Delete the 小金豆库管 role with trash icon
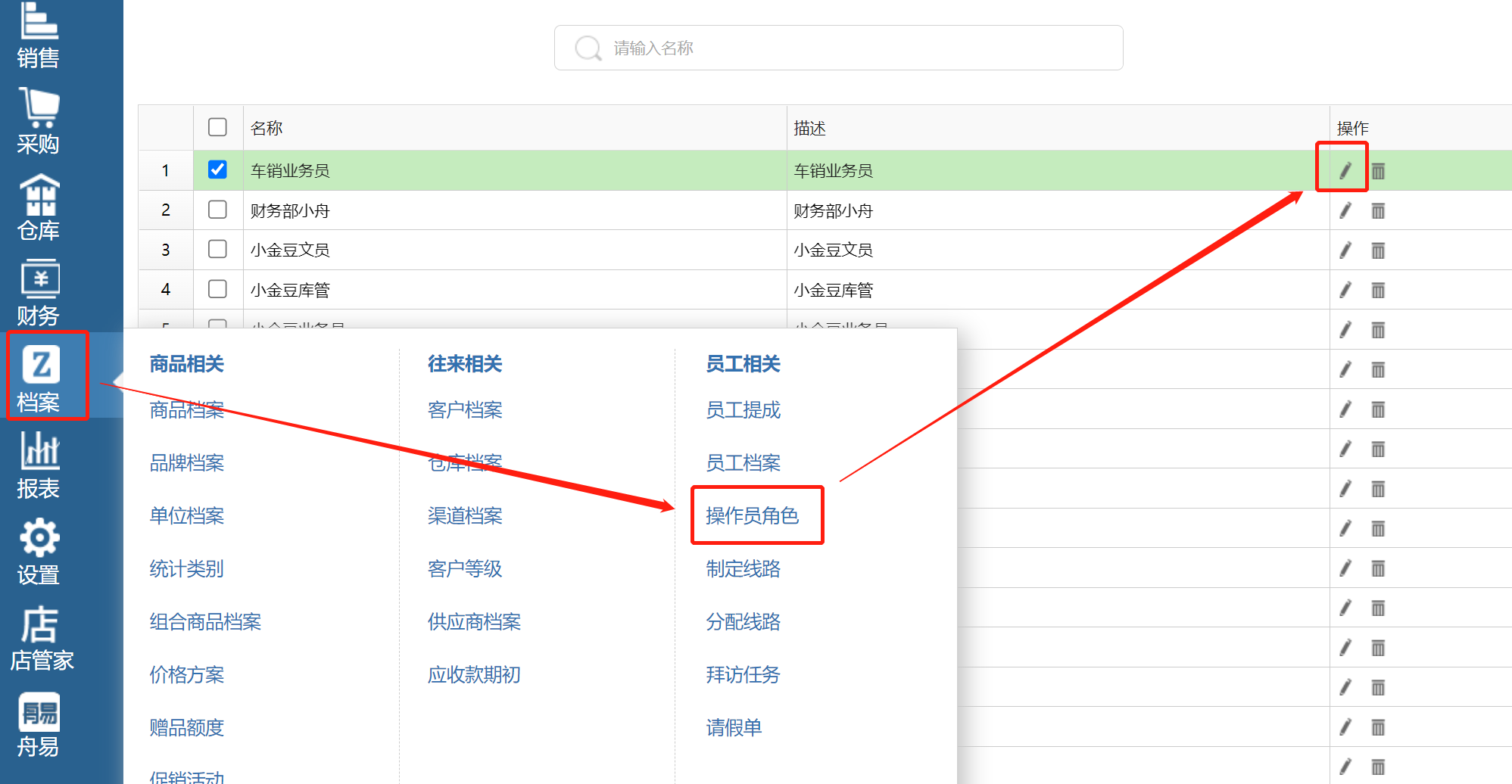 [1378, 290]
